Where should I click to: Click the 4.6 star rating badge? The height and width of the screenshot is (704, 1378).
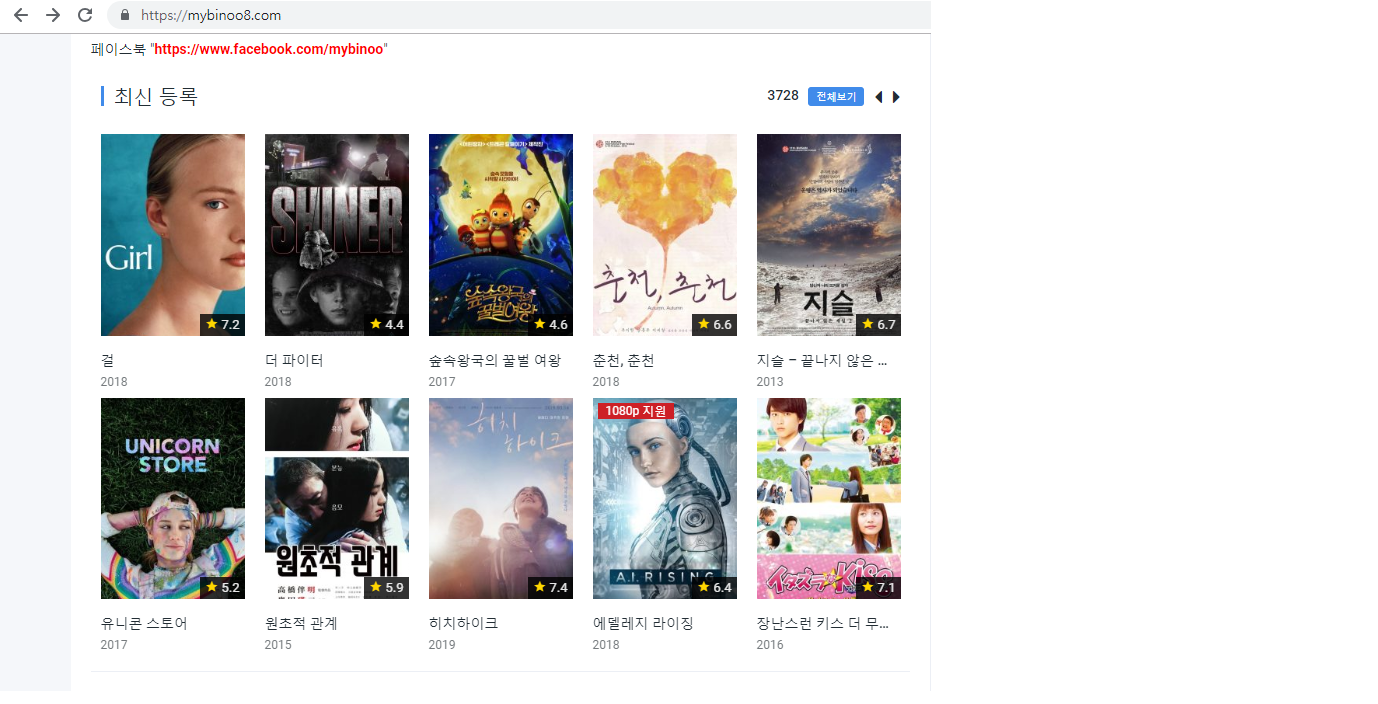pyautogui.click(x=550, y=324)
